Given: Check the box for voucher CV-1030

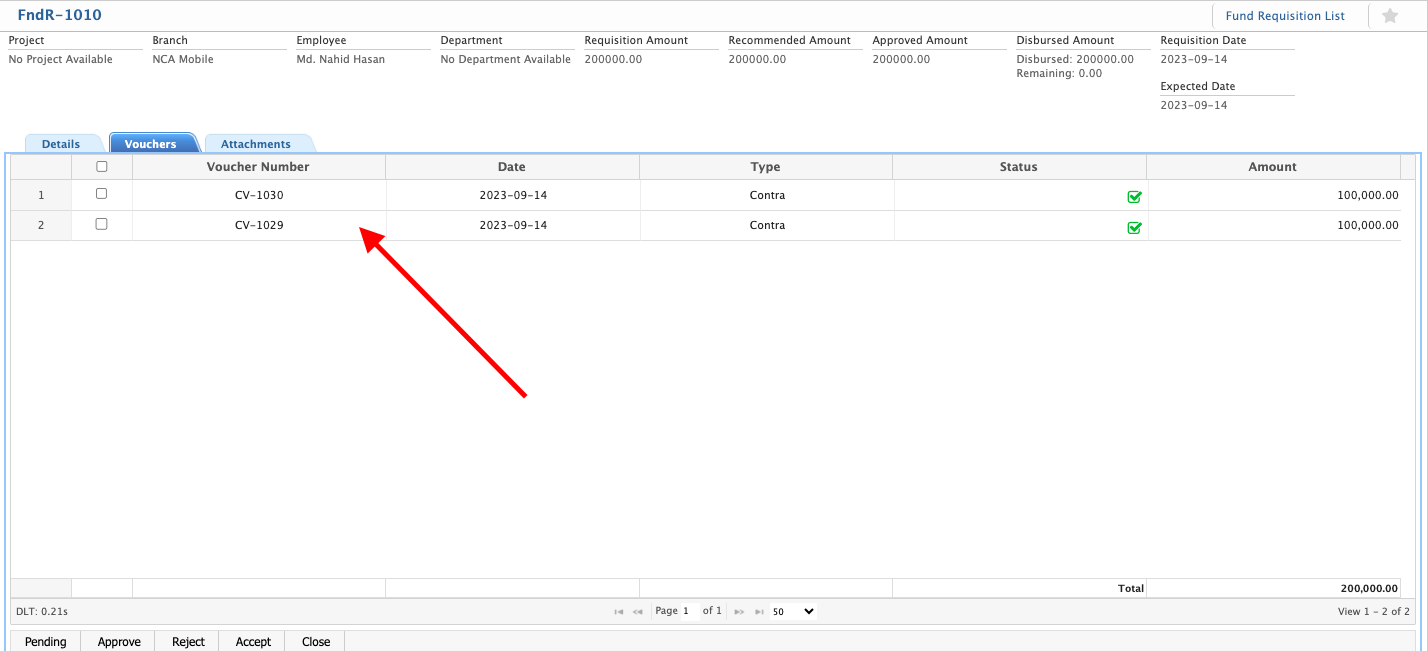Looking at the screenshot, I should pos(101,194).
